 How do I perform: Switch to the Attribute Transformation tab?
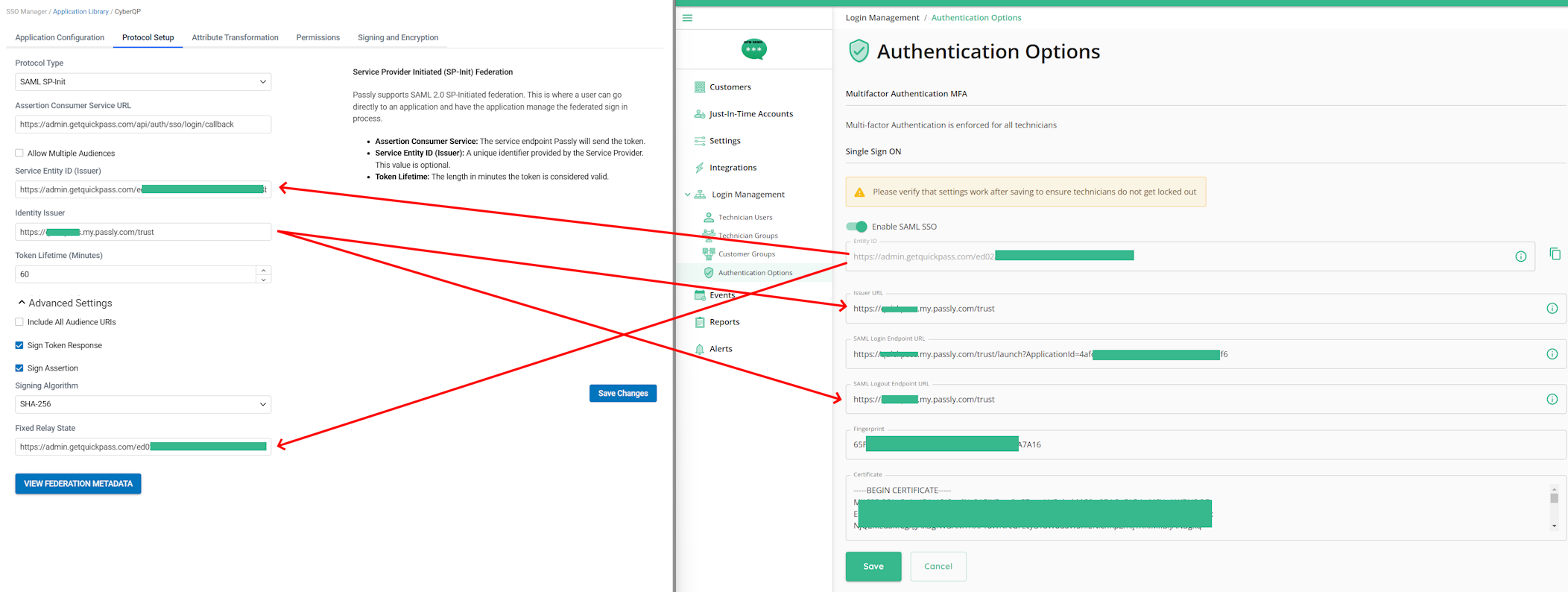235,37
